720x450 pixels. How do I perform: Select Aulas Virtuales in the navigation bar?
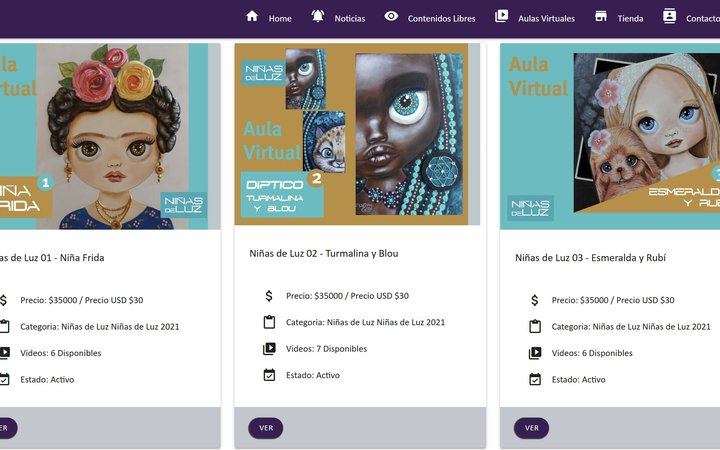click(x=546, y=18)
